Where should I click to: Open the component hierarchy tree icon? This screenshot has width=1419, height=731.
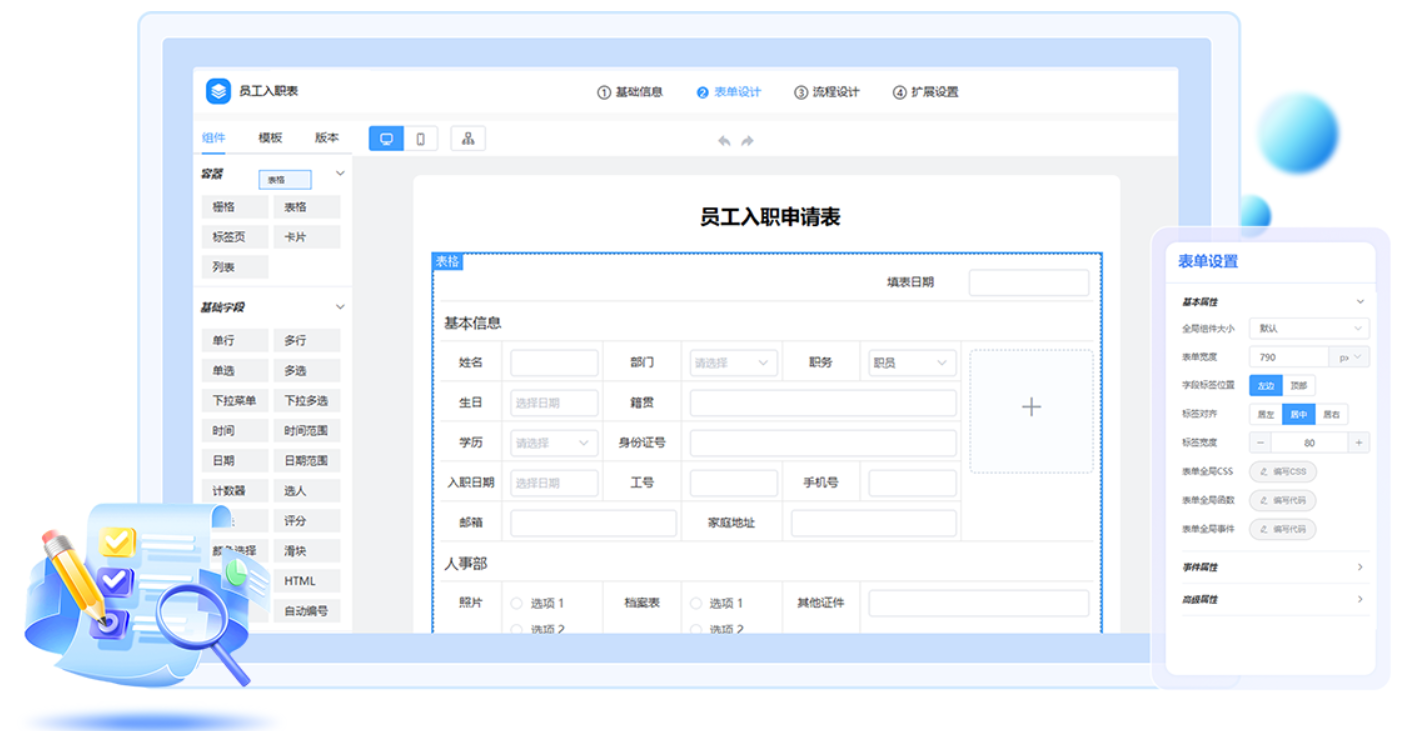467,139
